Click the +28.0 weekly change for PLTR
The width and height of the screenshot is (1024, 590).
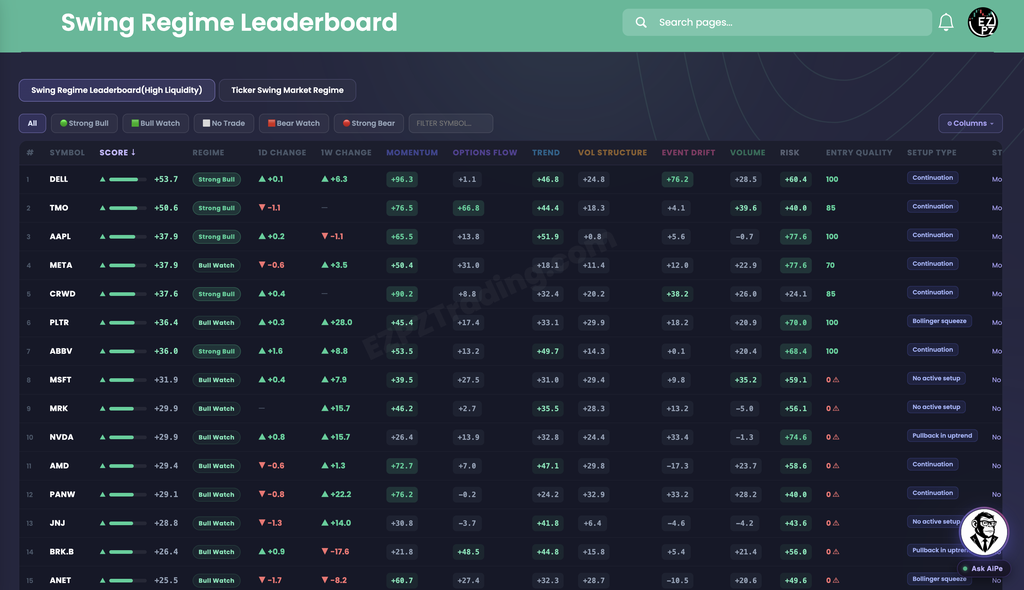click(x=337, y=323)
